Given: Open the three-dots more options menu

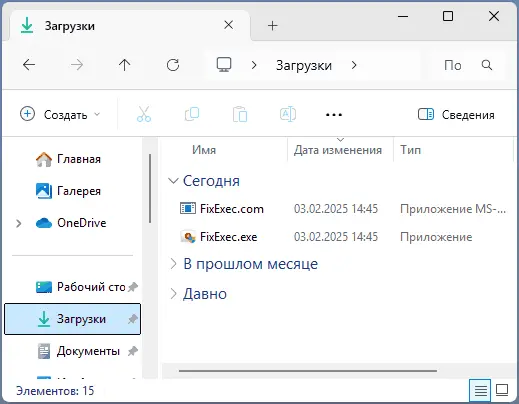Looking at the screenshot, I should [x=334, y=115].
